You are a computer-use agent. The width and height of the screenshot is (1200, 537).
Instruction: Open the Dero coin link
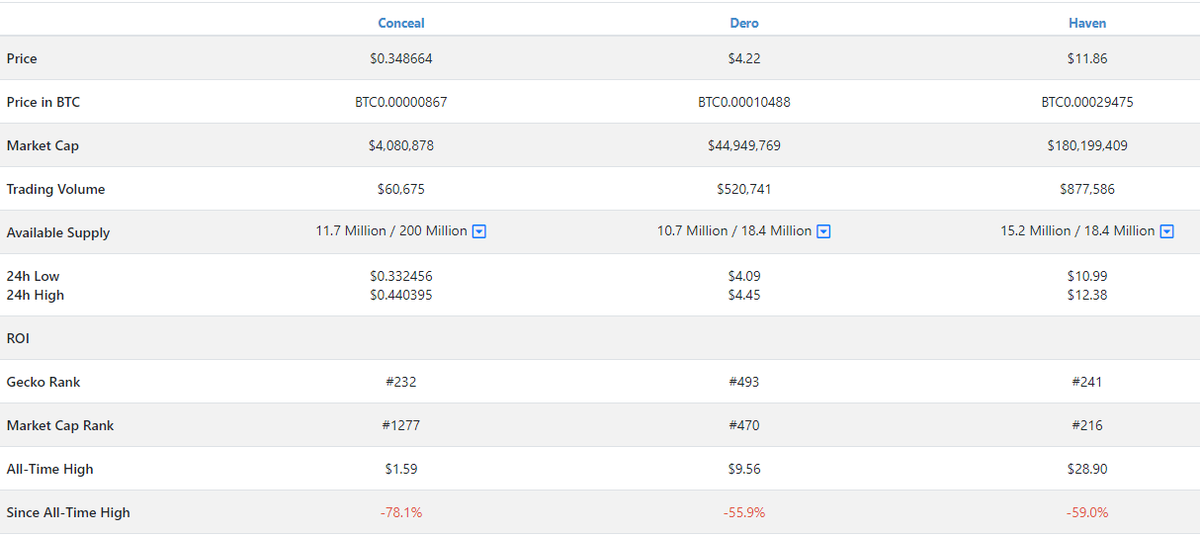point(744,23)
